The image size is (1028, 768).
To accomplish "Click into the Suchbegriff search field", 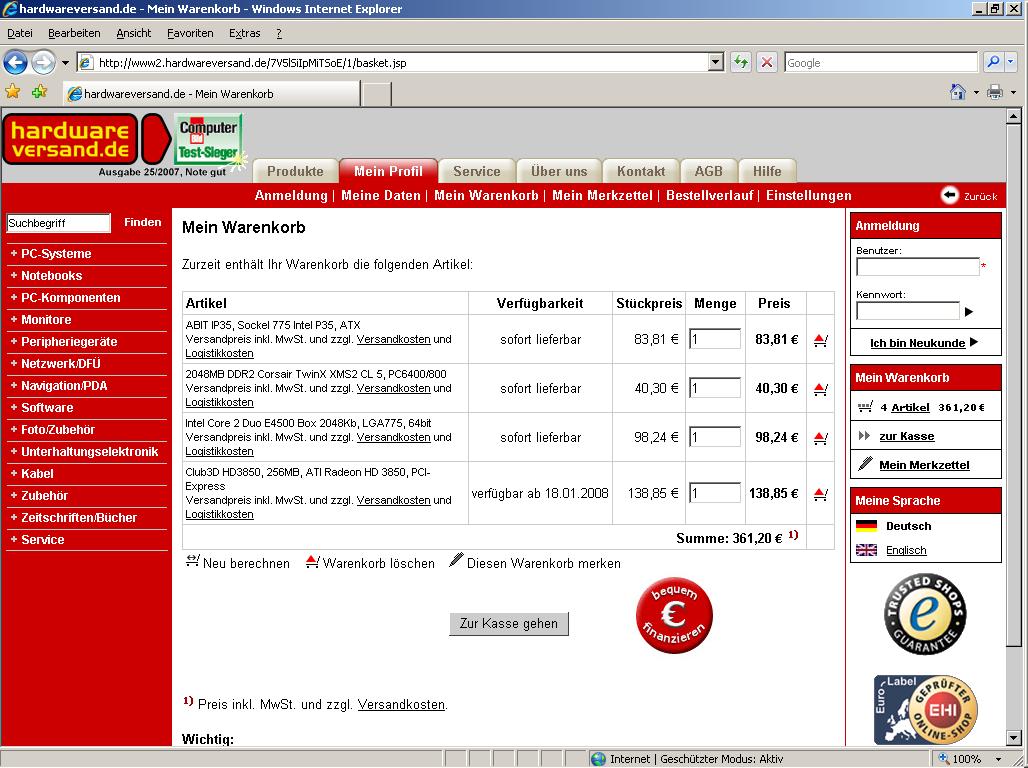I will coord(58,223).
